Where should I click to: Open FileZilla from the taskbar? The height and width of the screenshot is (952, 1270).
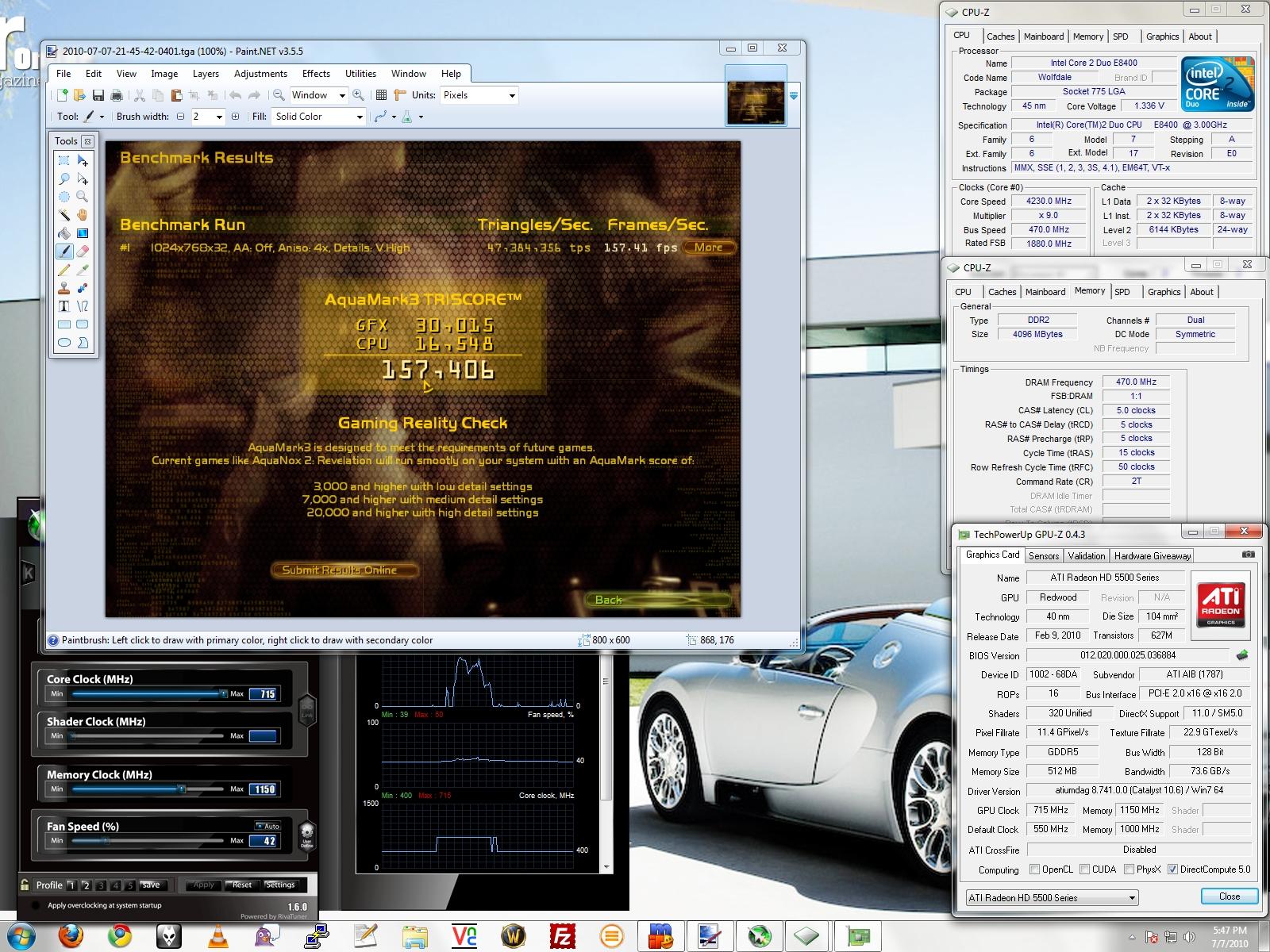click(x=563, y=936)
